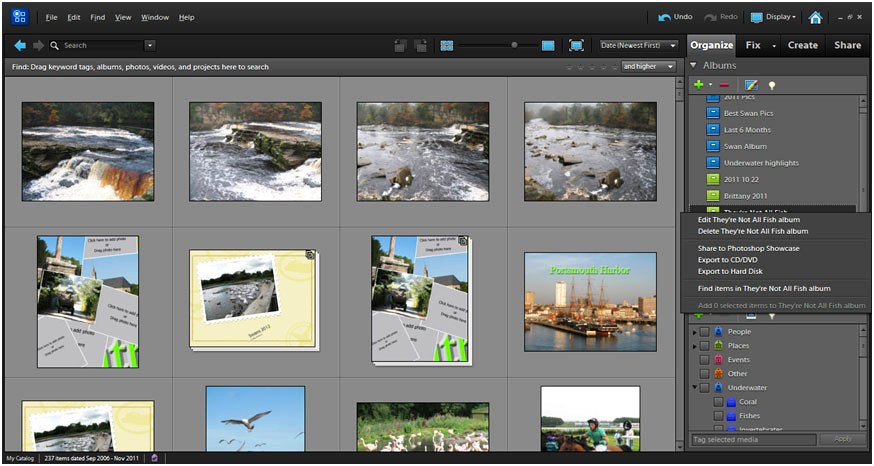Click the Redo arrow icon
The height and width of the screenshot is (466, 874).
pyautogui.click(x=710, y=17)
